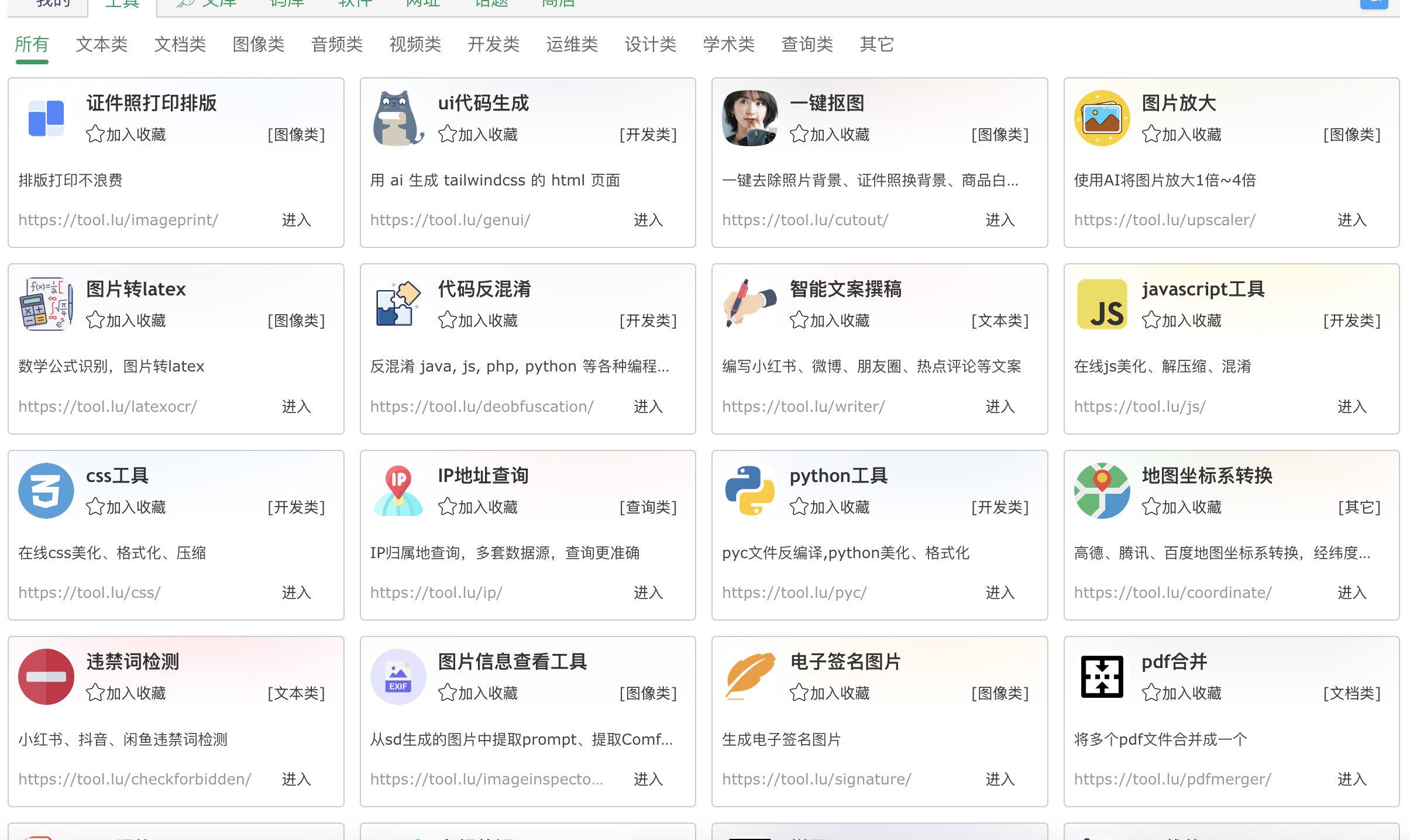Click 进入 for 图片放大
Screen dimensions: 1410x840
coord(1351,220)
